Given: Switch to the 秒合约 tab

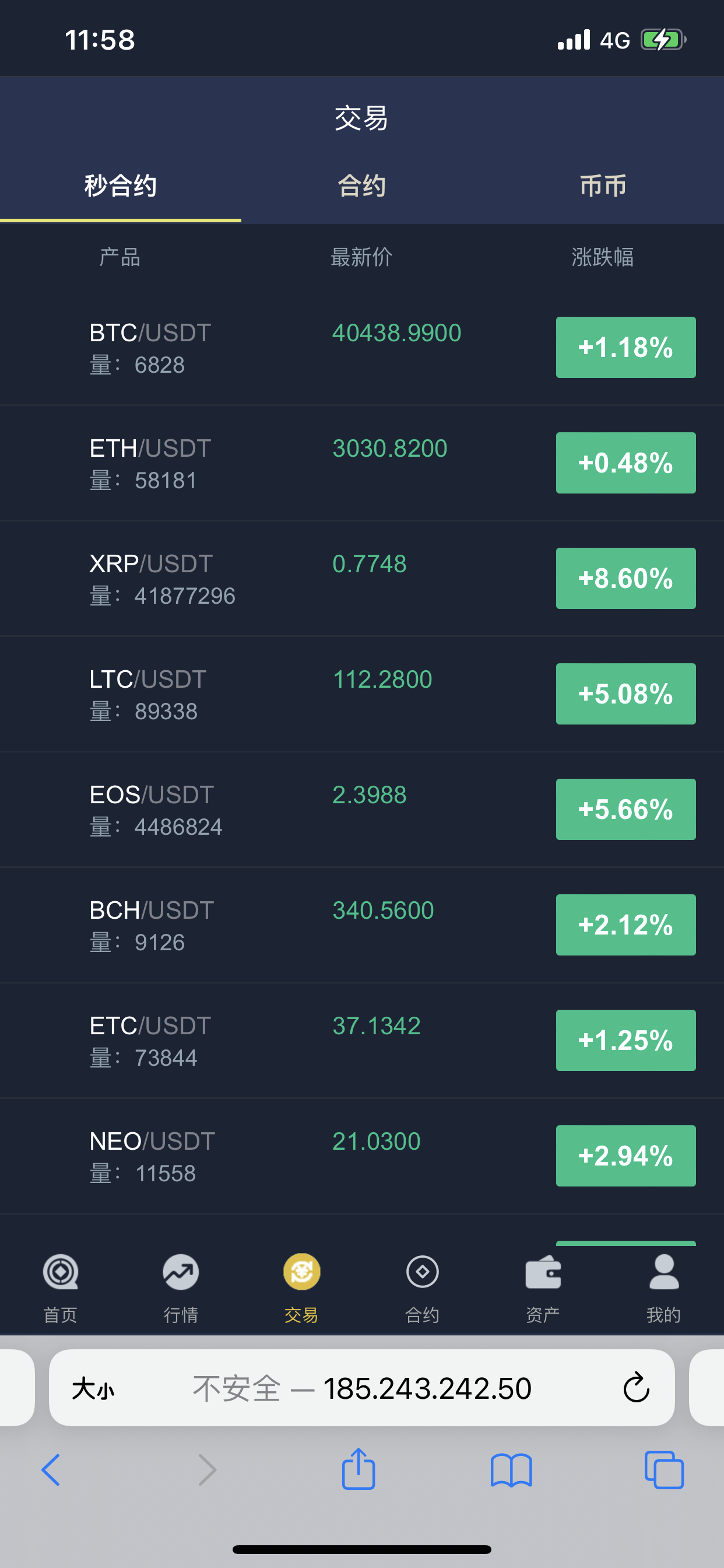Looking at the screenshot, I should (121, 185).
